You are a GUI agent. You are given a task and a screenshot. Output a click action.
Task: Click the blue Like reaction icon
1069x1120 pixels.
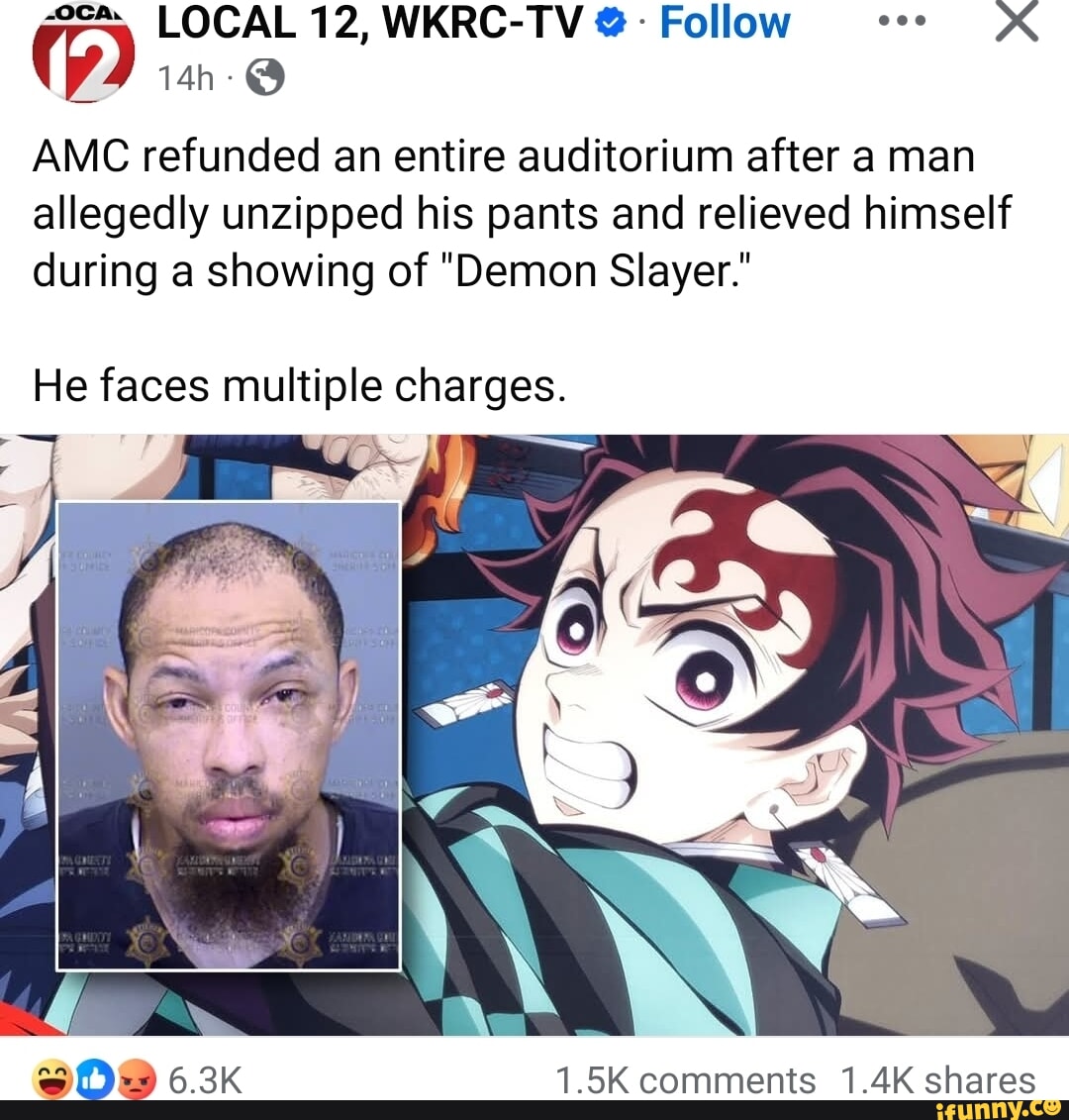pos(94,1079)
